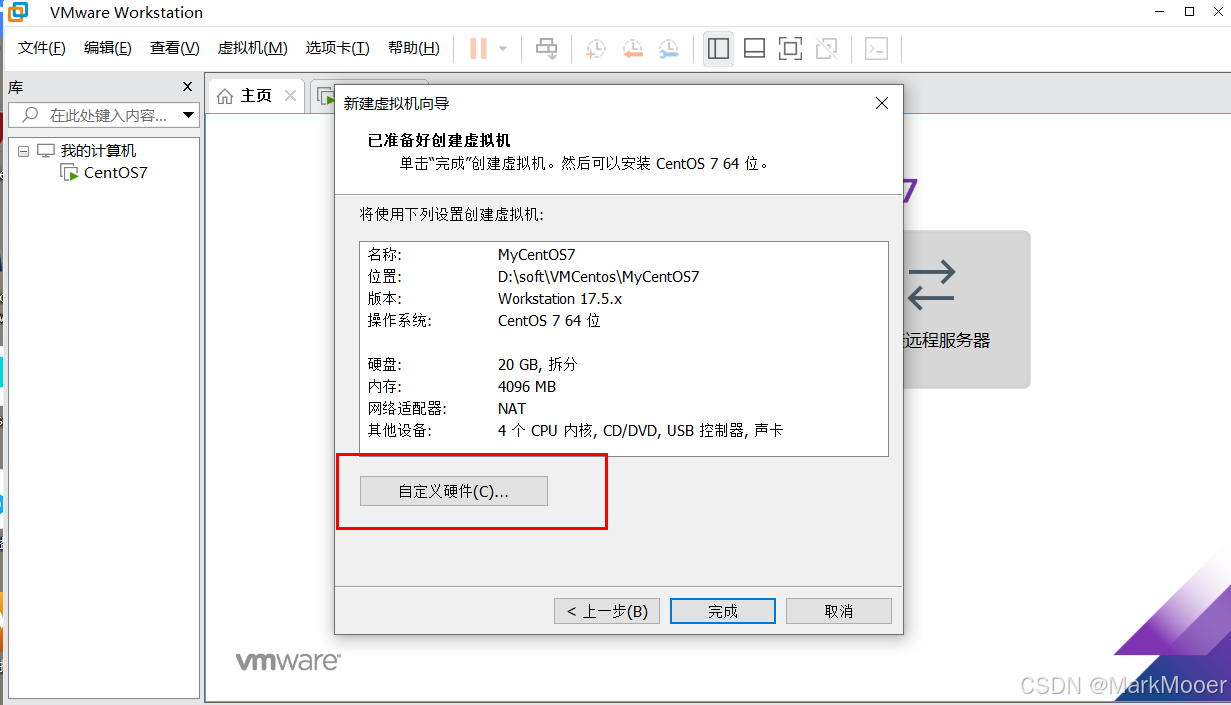Toggle the thumbnail bar view icon
The width and height of the screenshot is (1231, 705).
(x=754, y=48)
